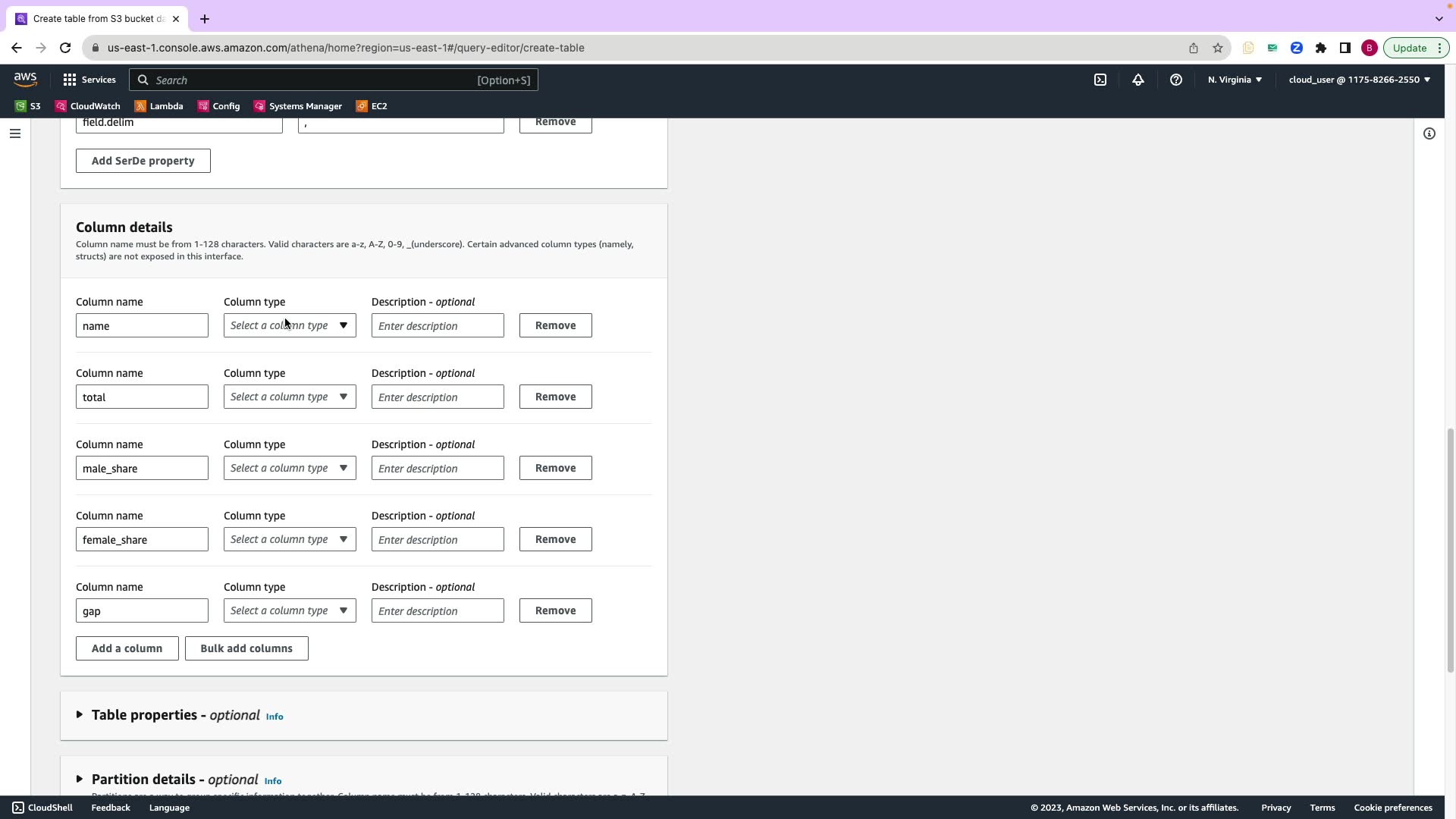Viewport: 1456px width, 819px height.
Task: Open column type dropdown for gap column
Action: click(x=290, y=610)
